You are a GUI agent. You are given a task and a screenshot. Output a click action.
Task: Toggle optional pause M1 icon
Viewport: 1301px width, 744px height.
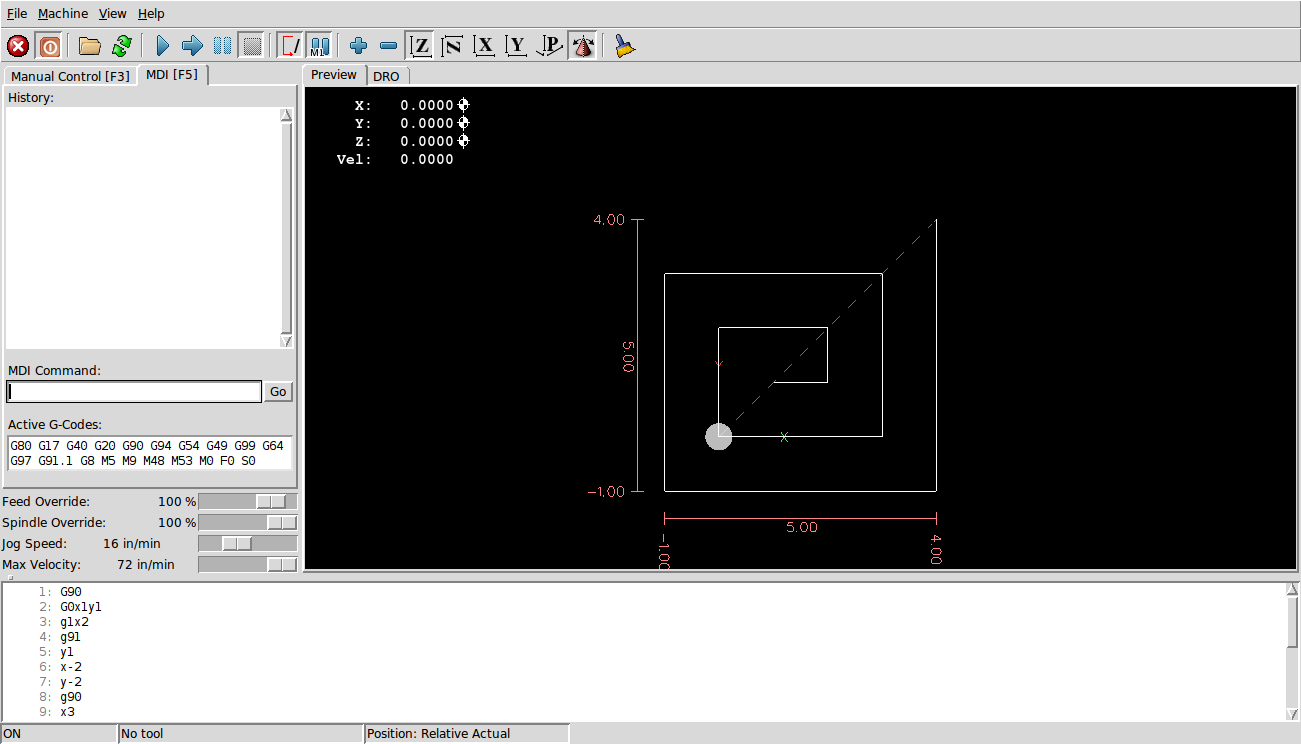coord(320,46)
